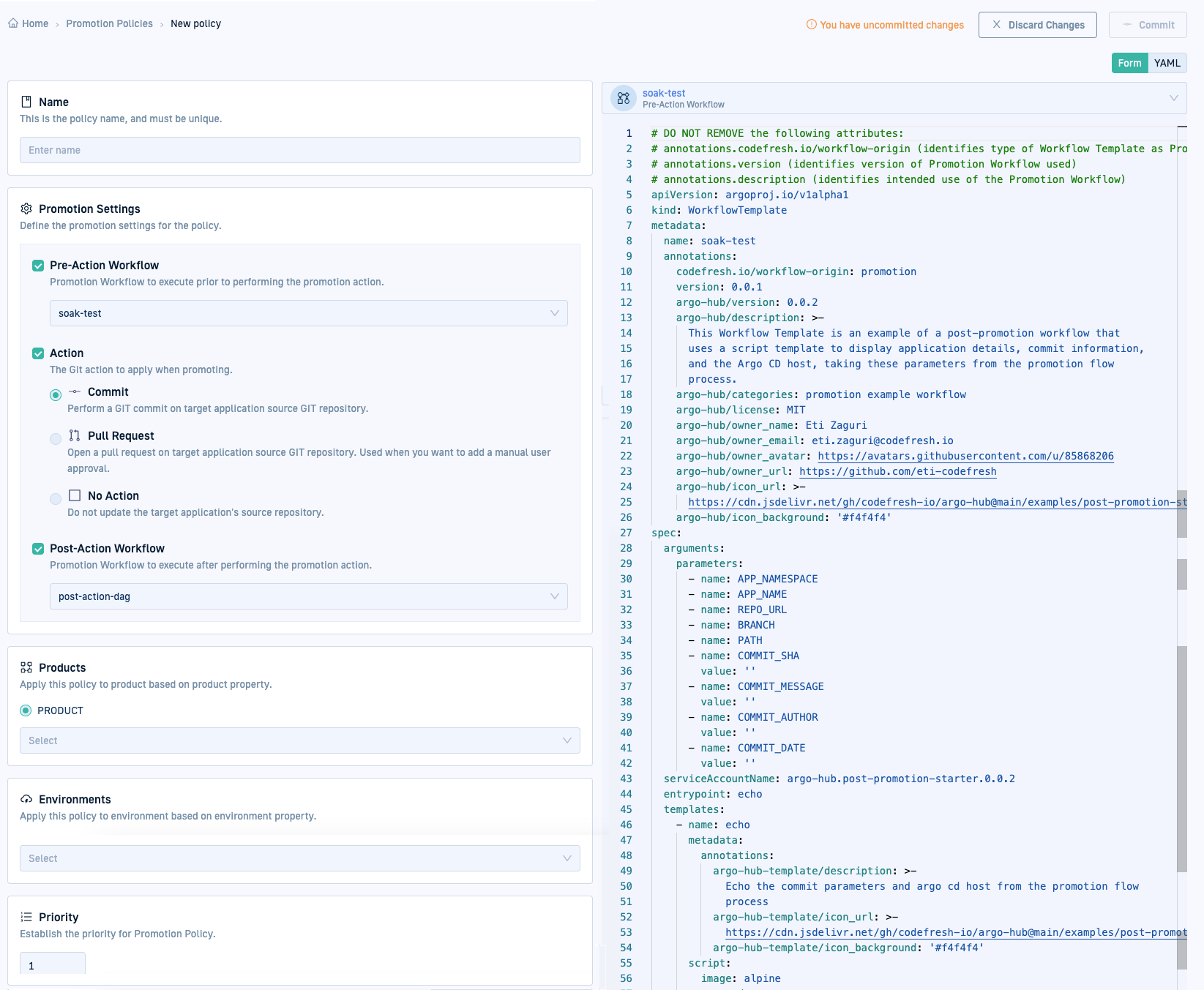Click the Discard Changes button
The height and width of the screenshot is (990, 1204).
coord(1037,25)
